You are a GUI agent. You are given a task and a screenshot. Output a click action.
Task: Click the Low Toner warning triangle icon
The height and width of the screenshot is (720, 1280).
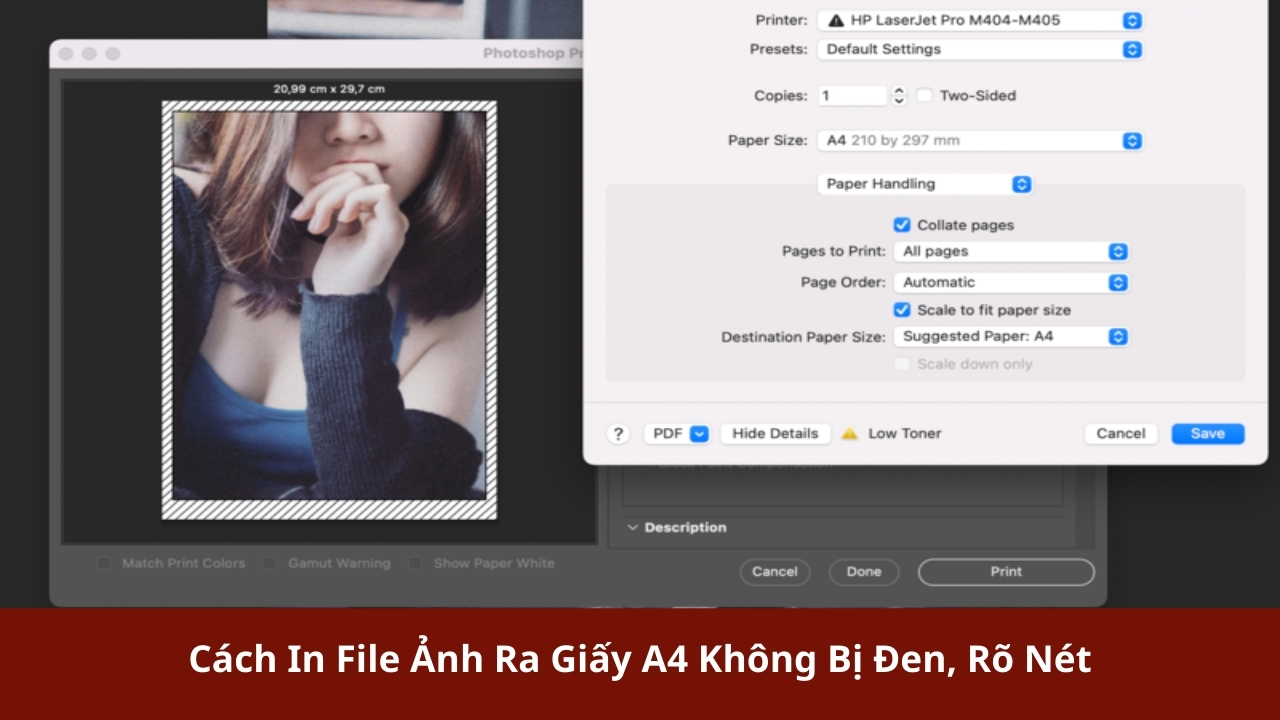tap(851, 433)
